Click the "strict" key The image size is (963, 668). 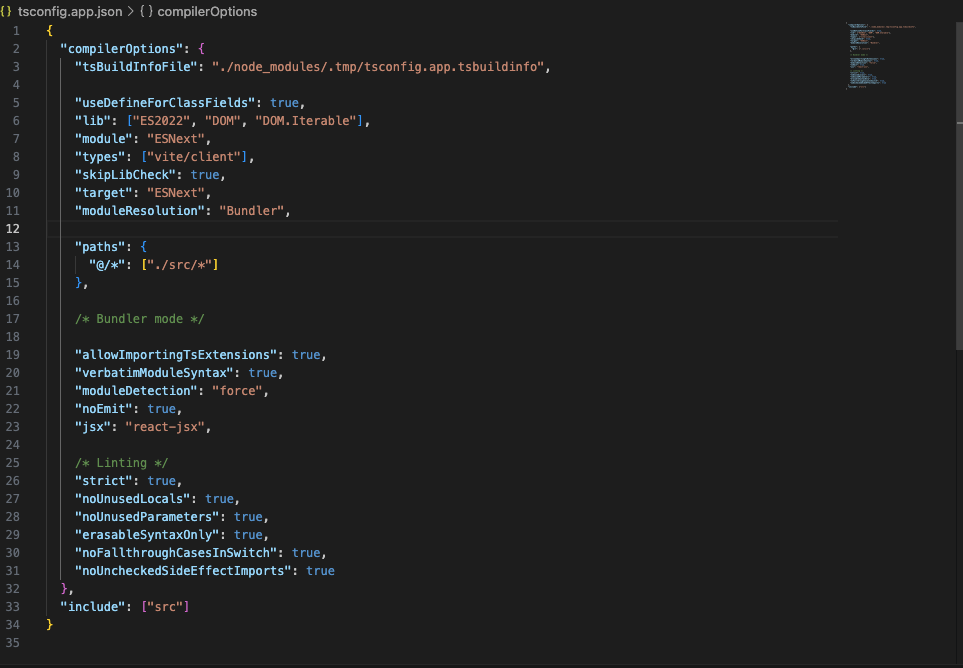[104, 481]
